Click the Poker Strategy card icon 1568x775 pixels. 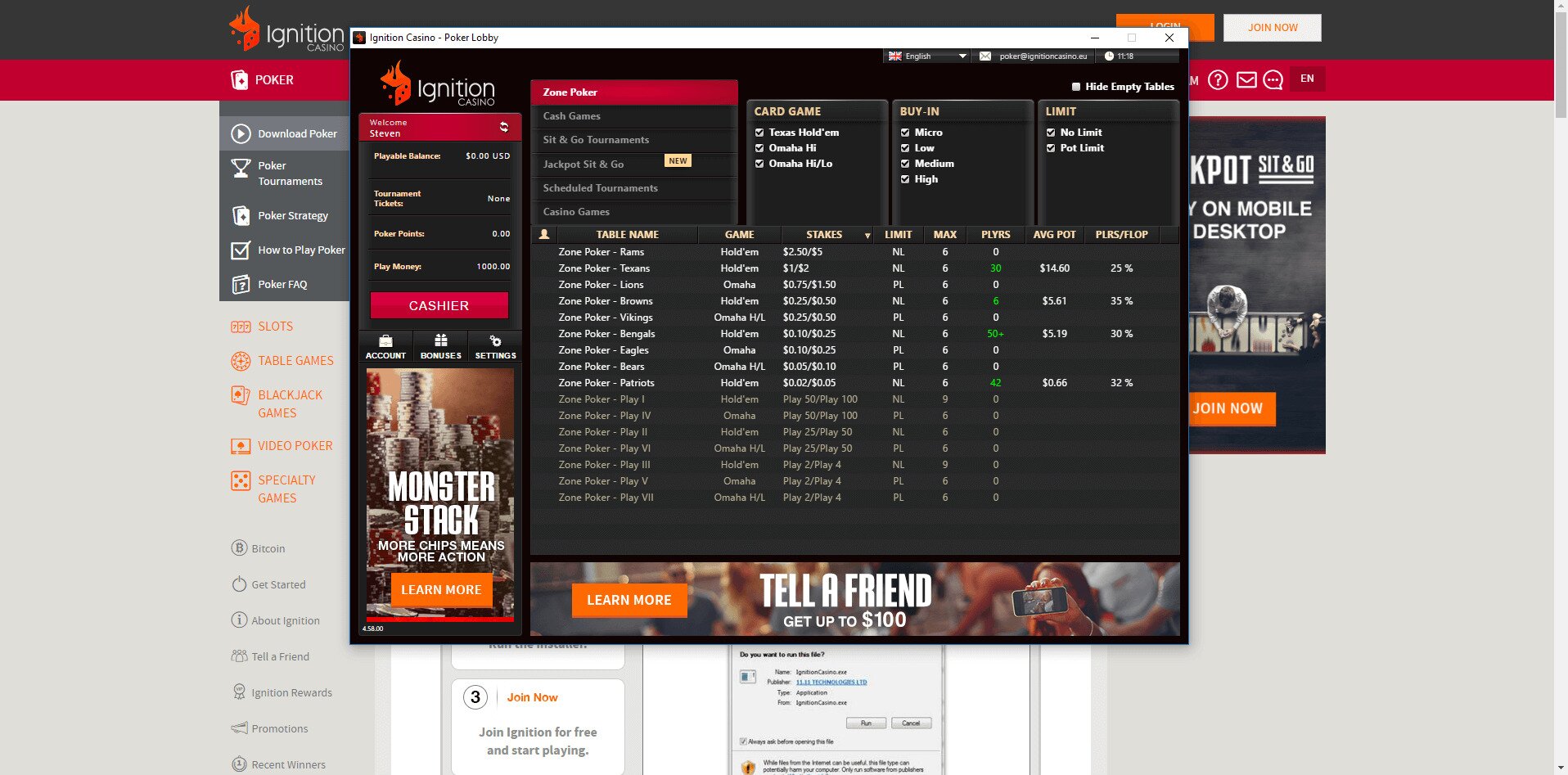pyautogui.click(x=241, y=215)
